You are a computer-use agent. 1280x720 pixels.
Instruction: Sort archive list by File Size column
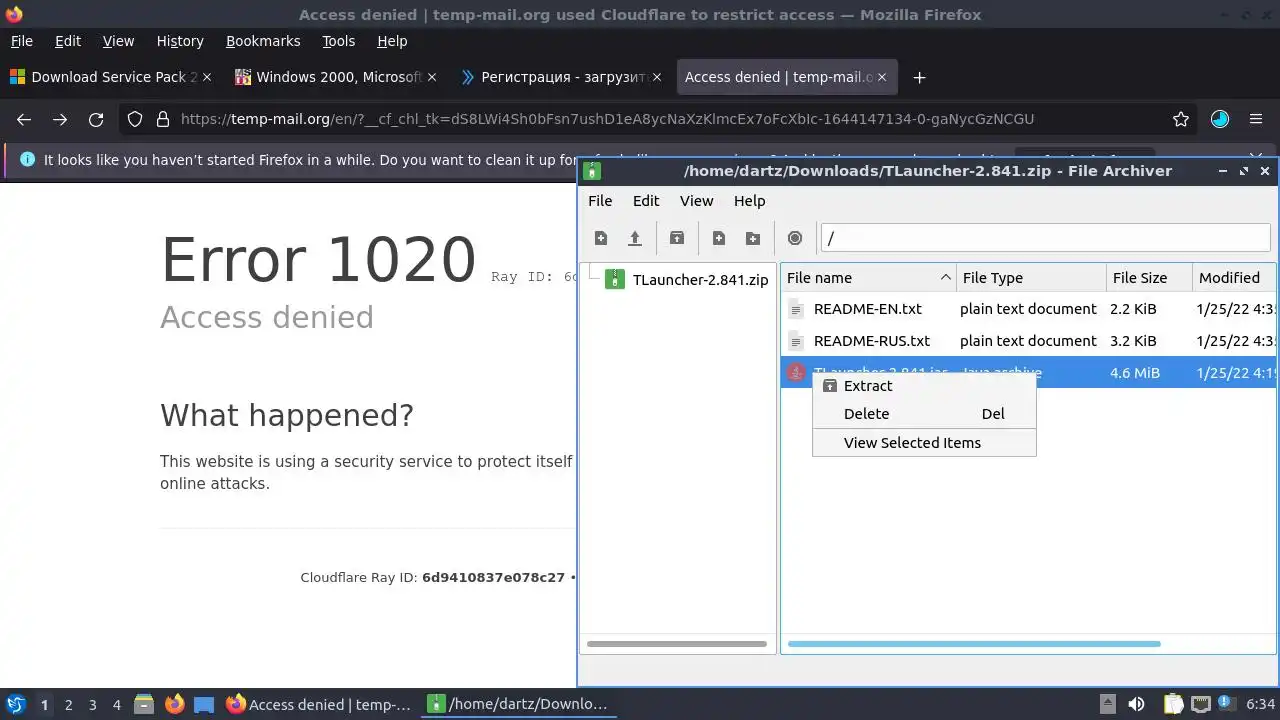point(1149,278)
